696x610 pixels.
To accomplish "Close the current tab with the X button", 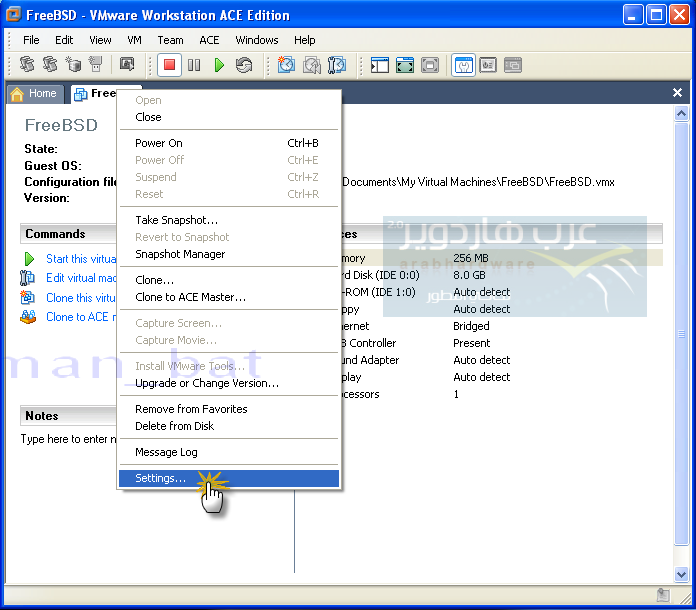I will tap(677, 93).
